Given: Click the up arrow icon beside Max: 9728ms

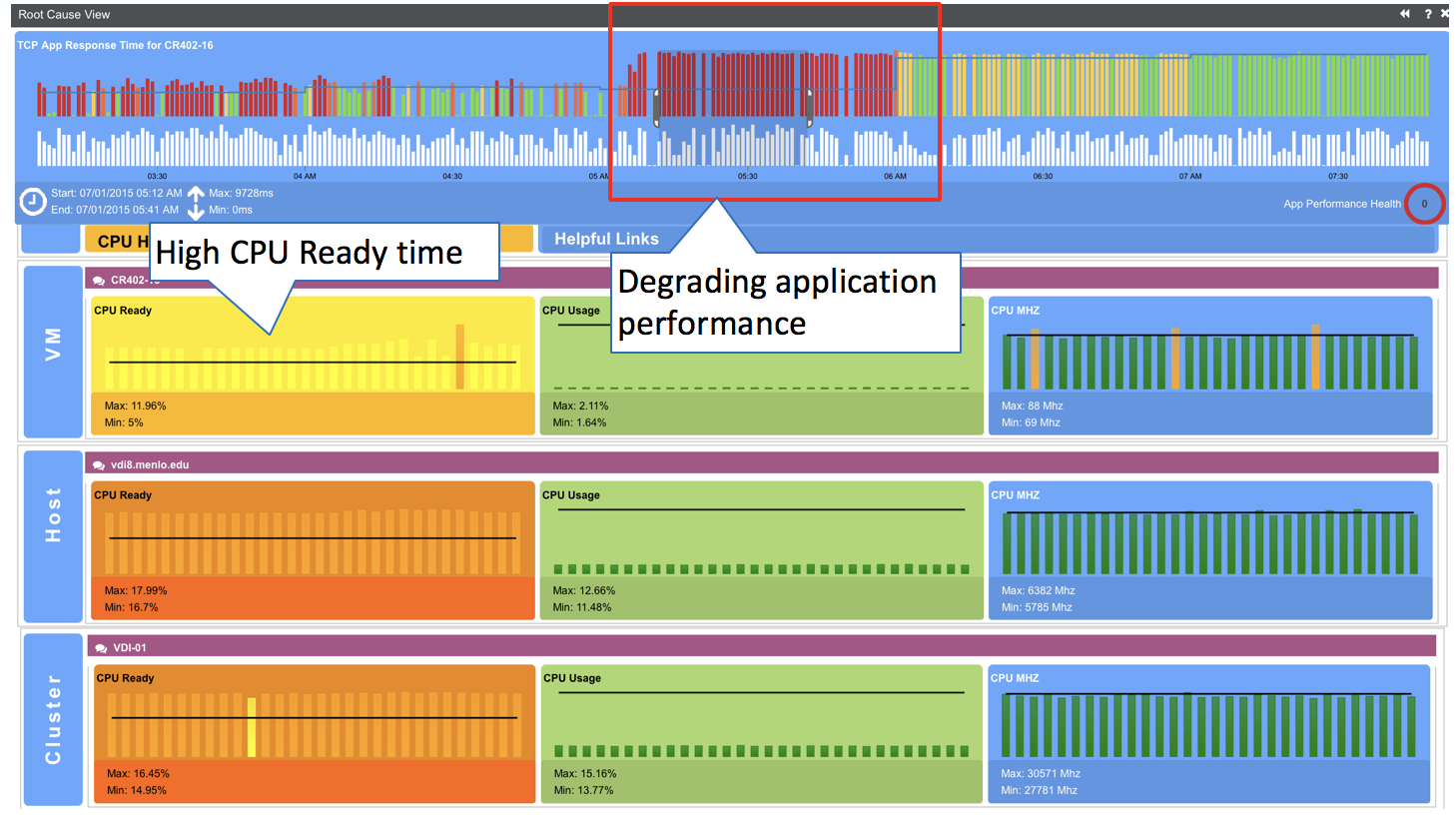Looking at the screenshot, I should (x=196, y=193).
